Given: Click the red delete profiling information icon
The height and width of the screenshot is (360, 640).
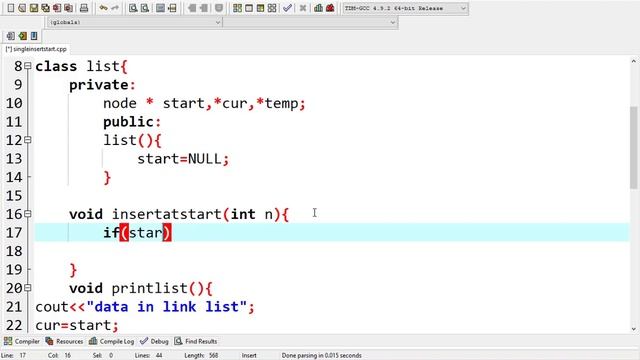Looking at the screenshot, I should point(330,8).
